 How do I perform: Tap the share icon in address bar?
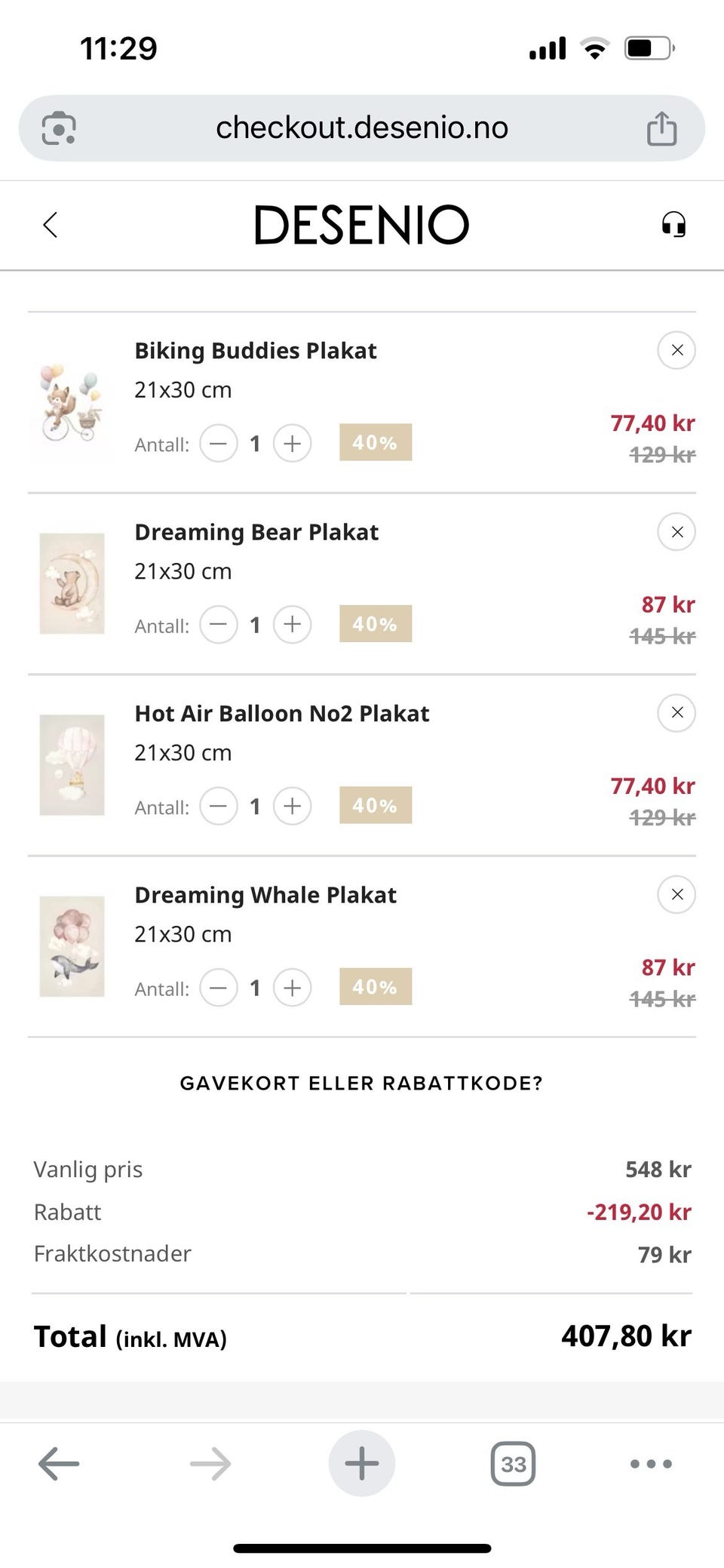point(661,128)
